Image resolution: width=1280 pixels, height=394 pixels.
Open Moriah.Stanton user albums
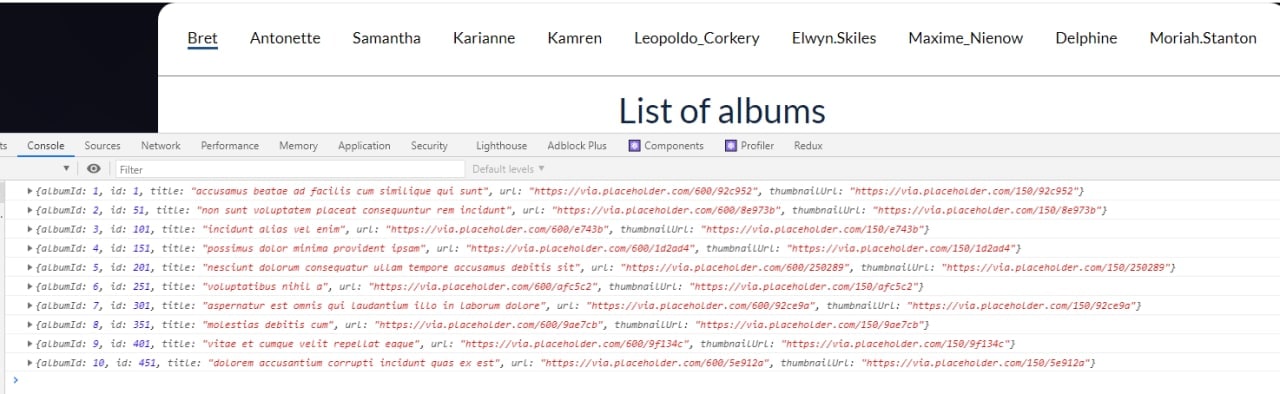(1203, 38)
